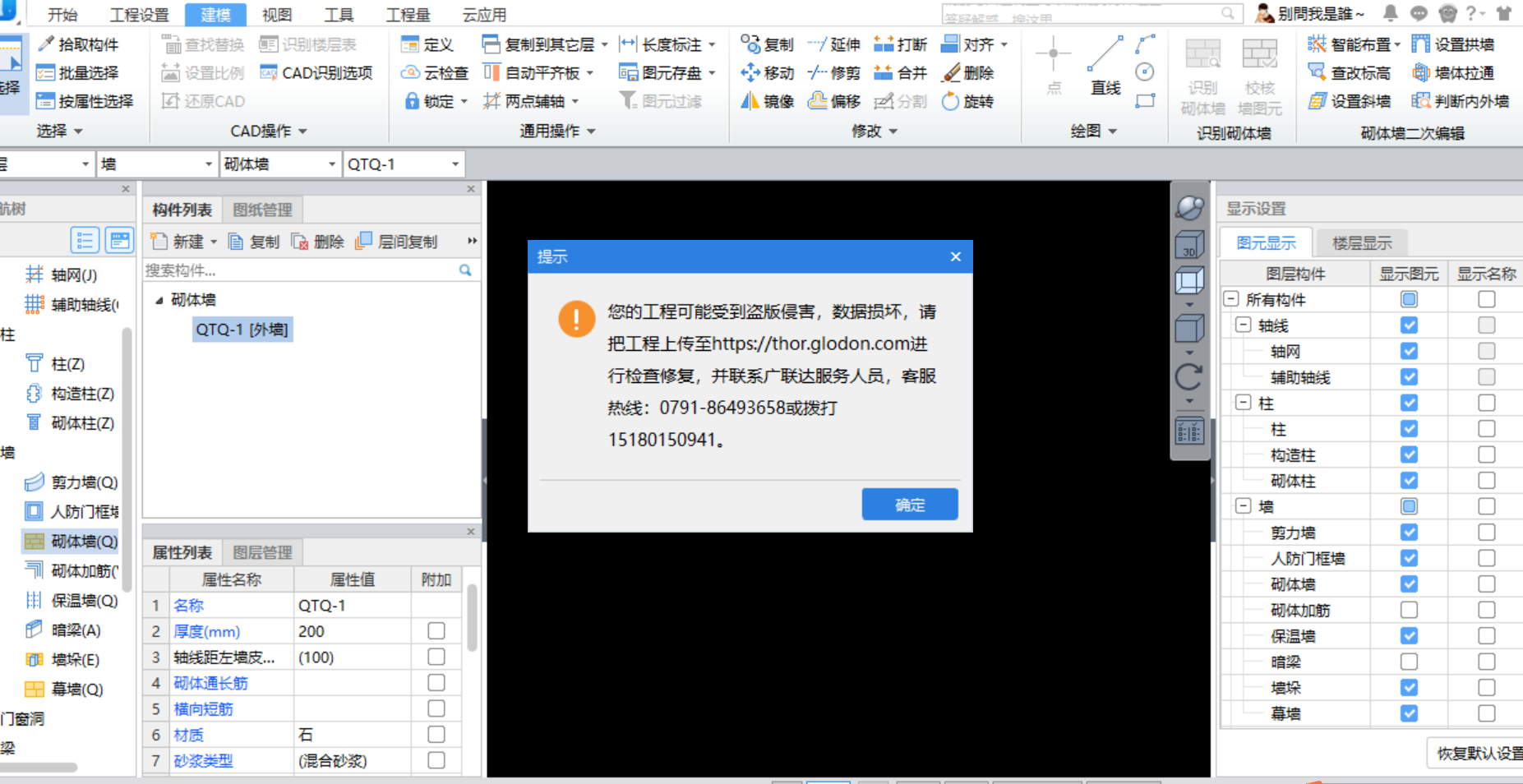Click the 墙体拉通 wall extend tool
This screenshot has width=1523, height=784.
click(x=1453, y=73)
